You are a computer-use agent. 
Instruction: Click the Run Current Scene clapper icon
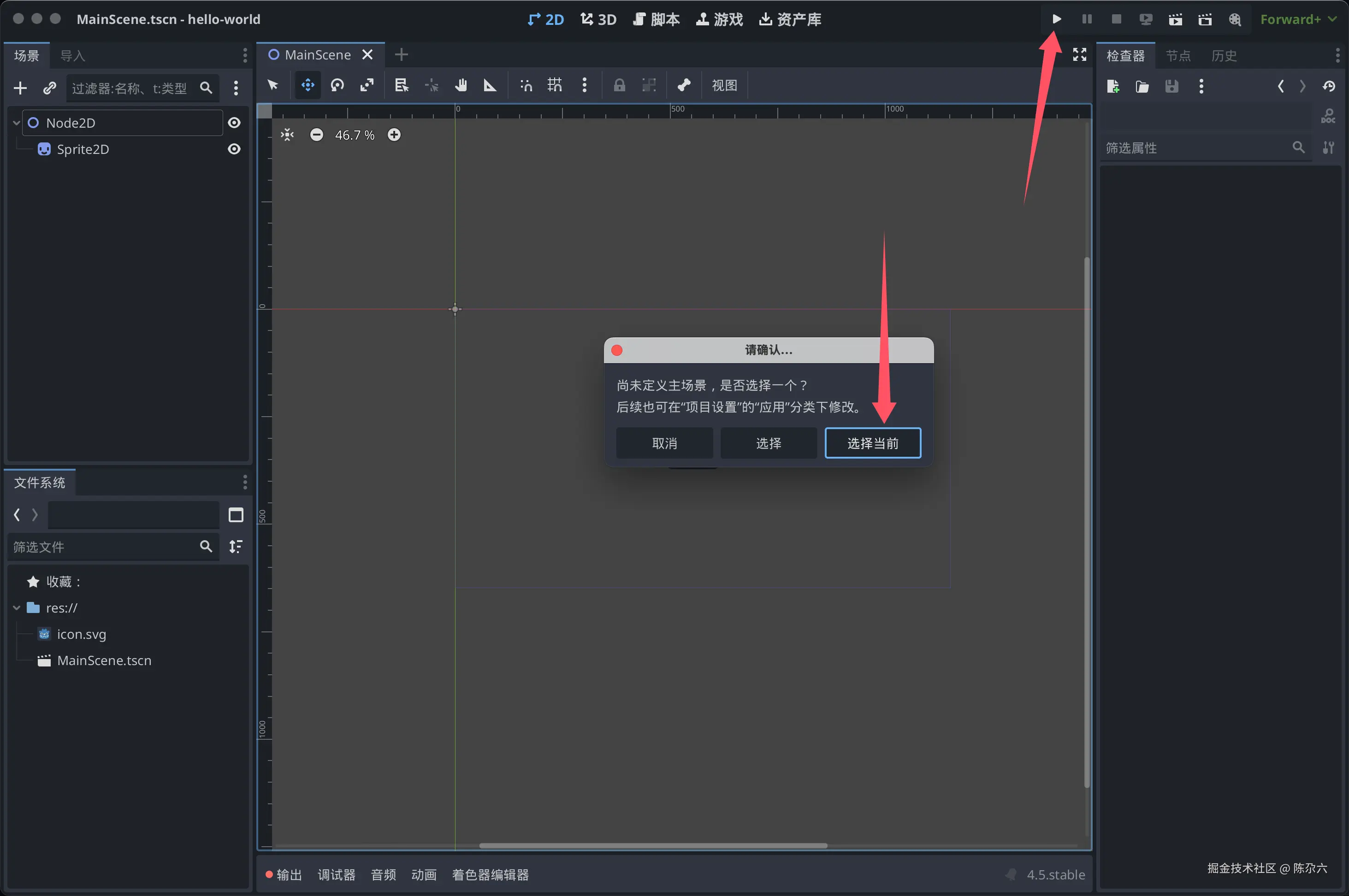1175,19
